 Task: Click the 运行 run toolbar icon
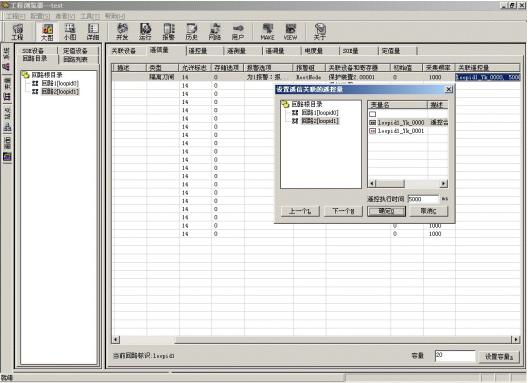pyautogui.click(x=145, y=32)
